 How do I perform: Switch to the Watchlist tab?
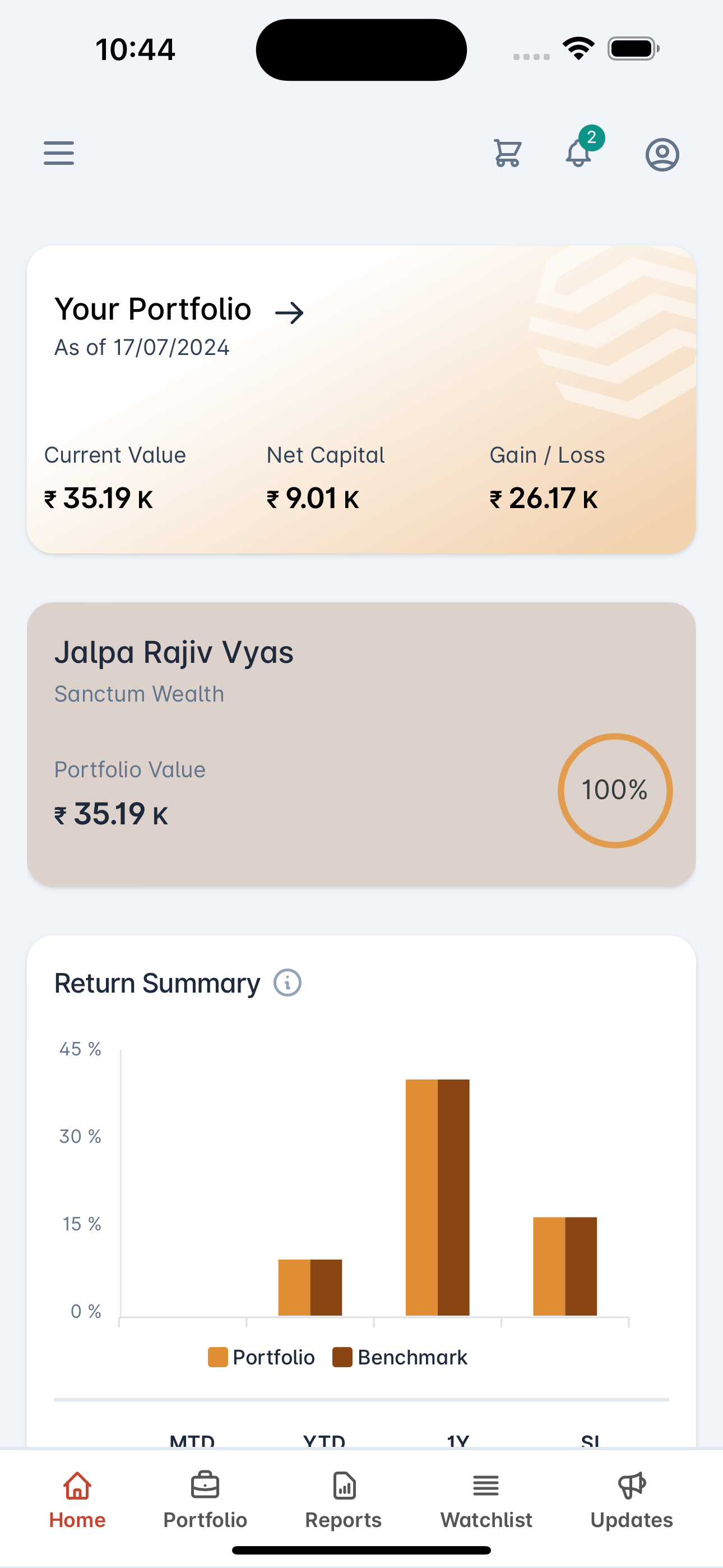[x=486, y=1500]
